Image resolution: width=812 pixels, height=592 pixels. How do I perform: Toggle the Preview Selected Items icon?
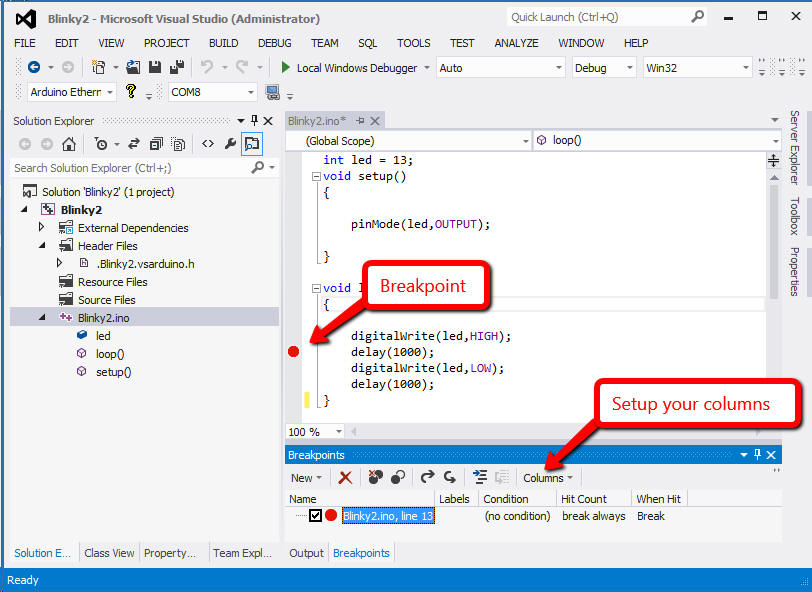click(252, 144)
